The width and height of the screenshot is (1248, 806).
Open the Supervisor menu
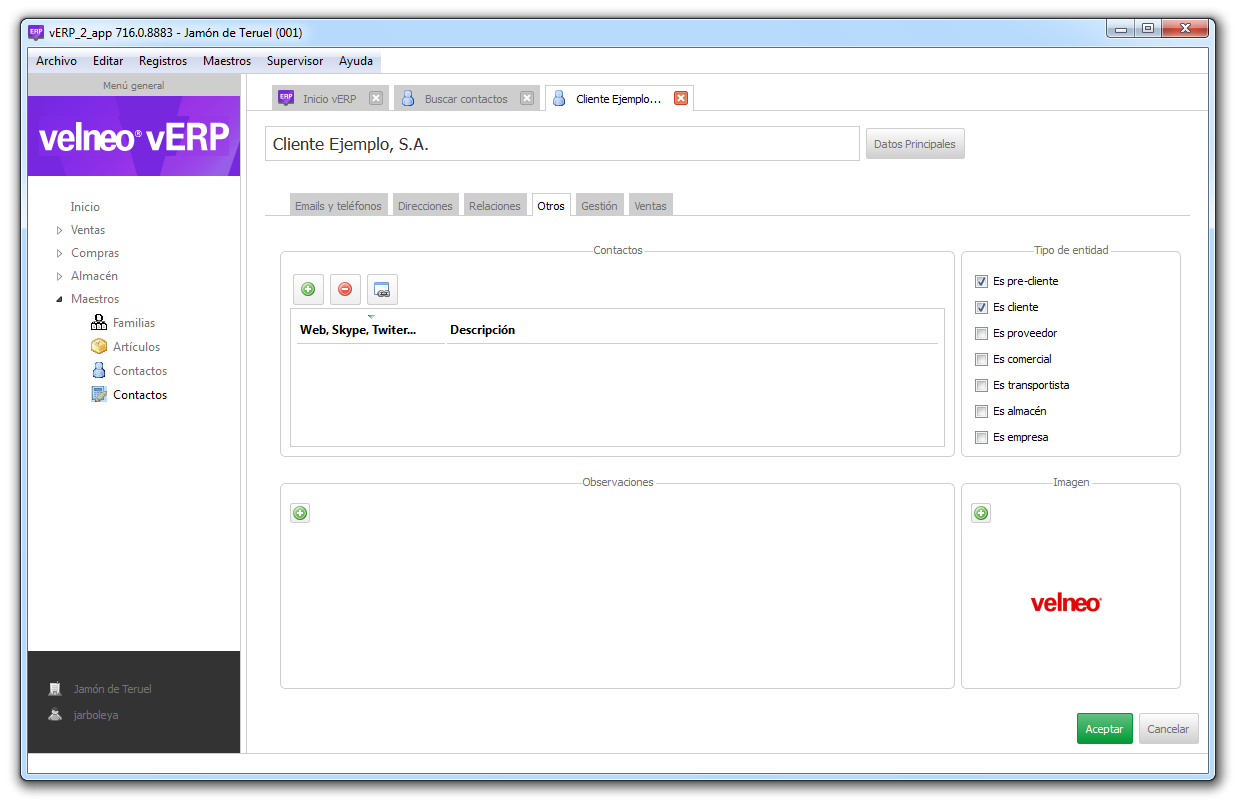(295, 61)
